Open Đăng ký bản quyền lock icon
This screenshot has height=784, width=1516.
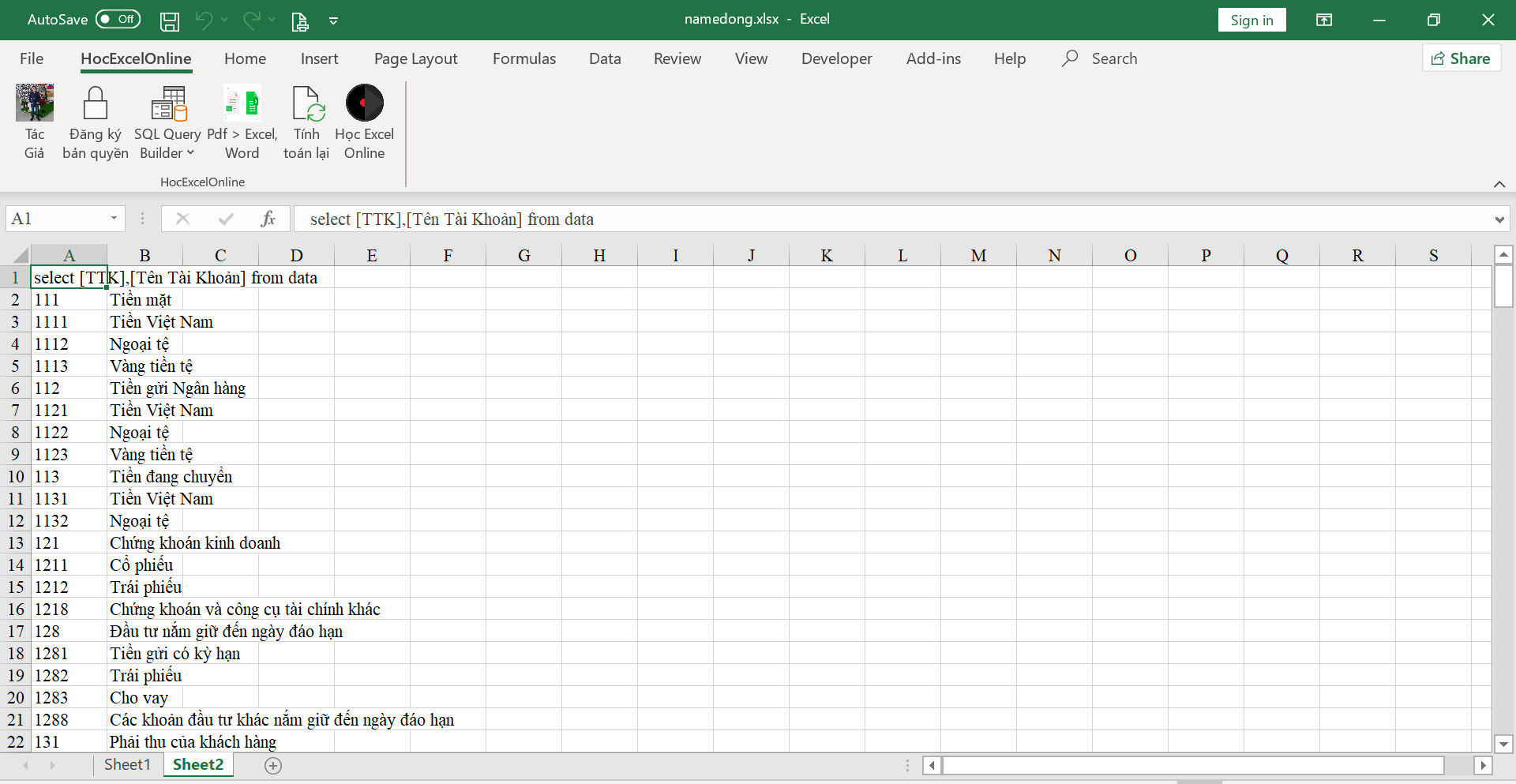coord(96,104)
